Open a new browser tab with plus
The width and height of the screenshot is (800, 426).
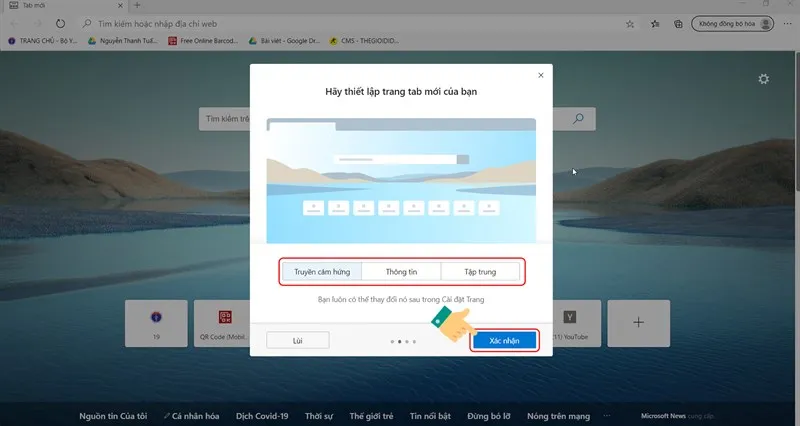pyautogui.click(x=137, y=6)
